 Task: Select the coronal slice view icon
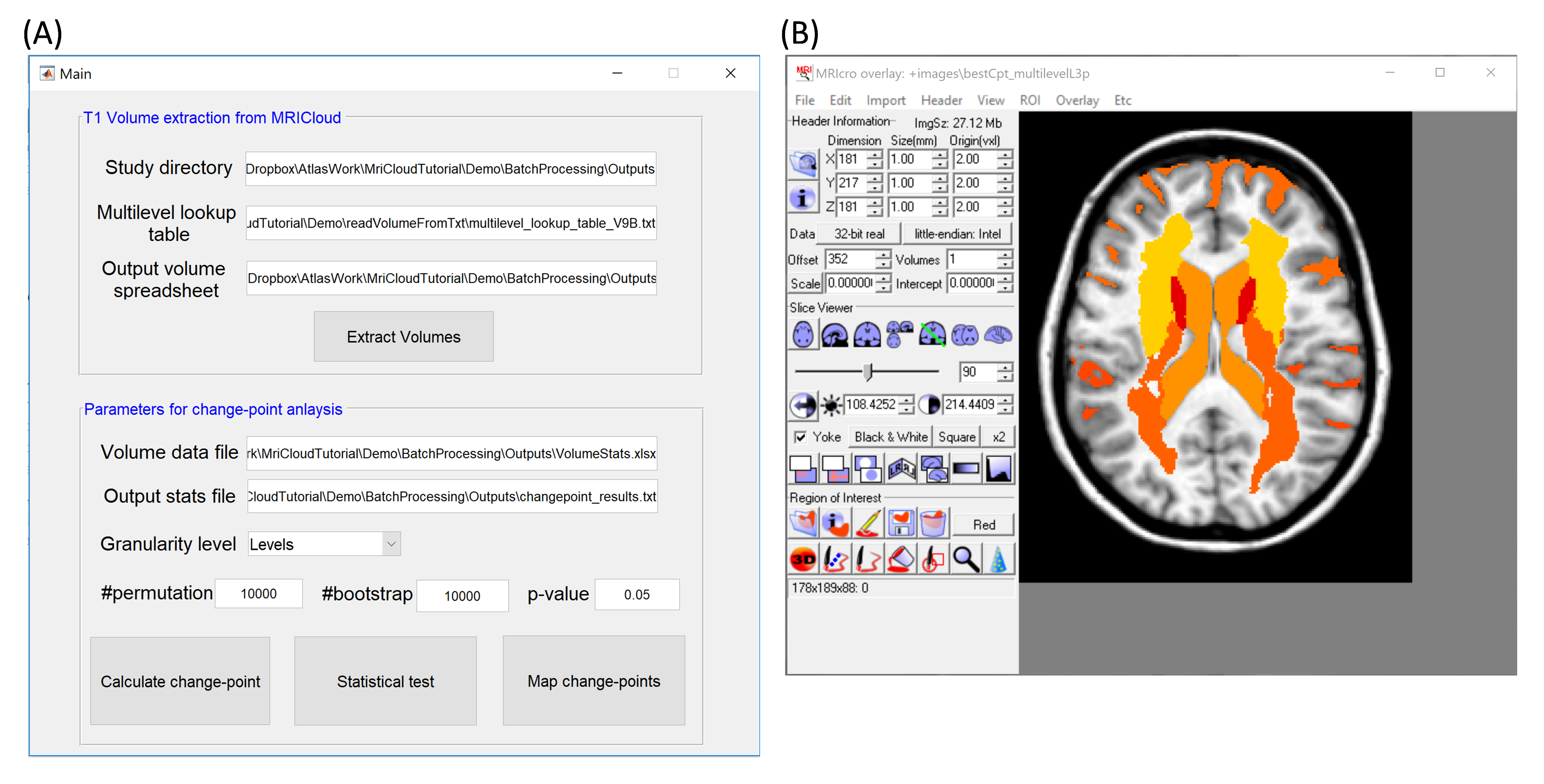tap(867, 335)
